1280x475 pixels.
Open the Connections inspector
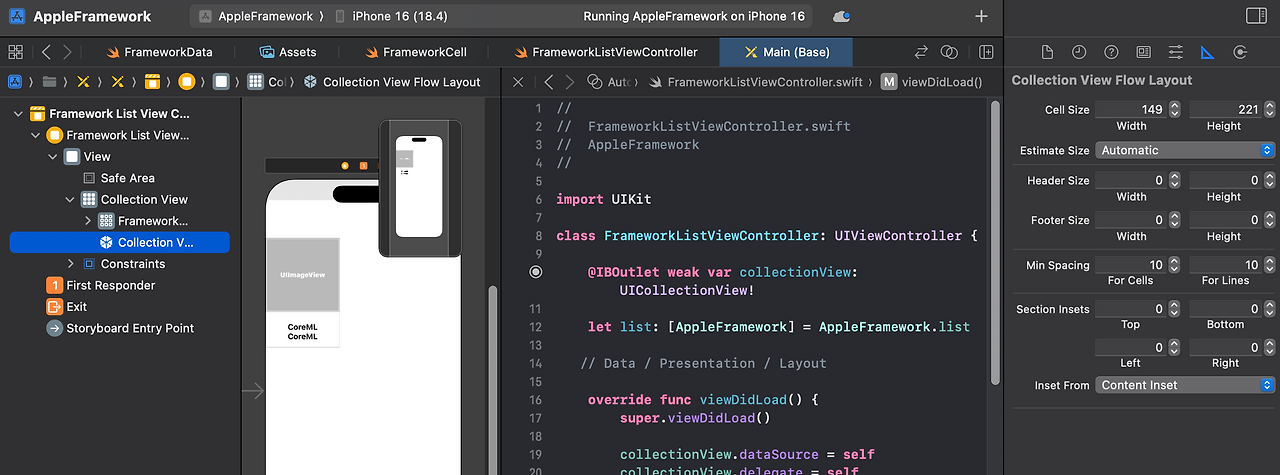[x=1240, y=52]
